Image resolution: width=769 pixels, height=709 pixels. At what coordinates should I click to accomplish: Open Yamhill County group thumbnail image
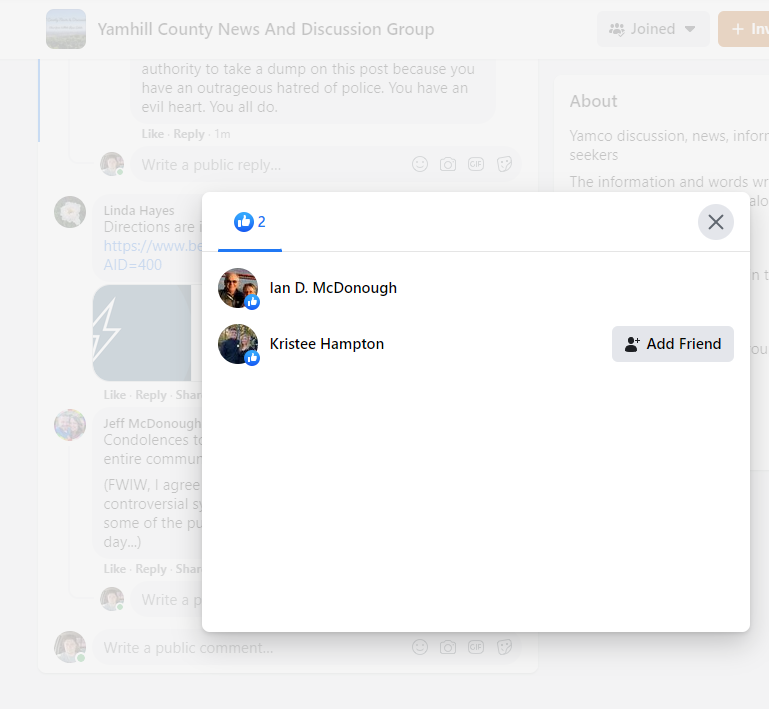pos(66,29)
